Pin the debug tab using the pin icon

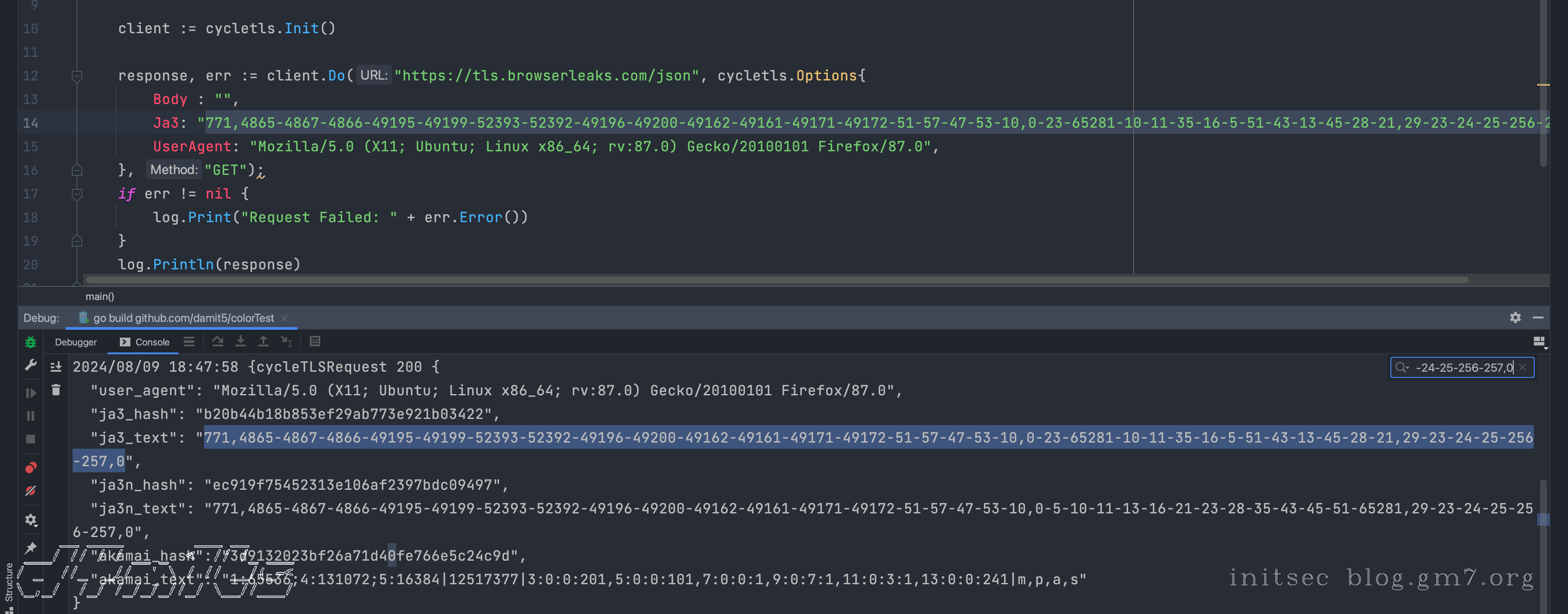(x=31, y=548)
